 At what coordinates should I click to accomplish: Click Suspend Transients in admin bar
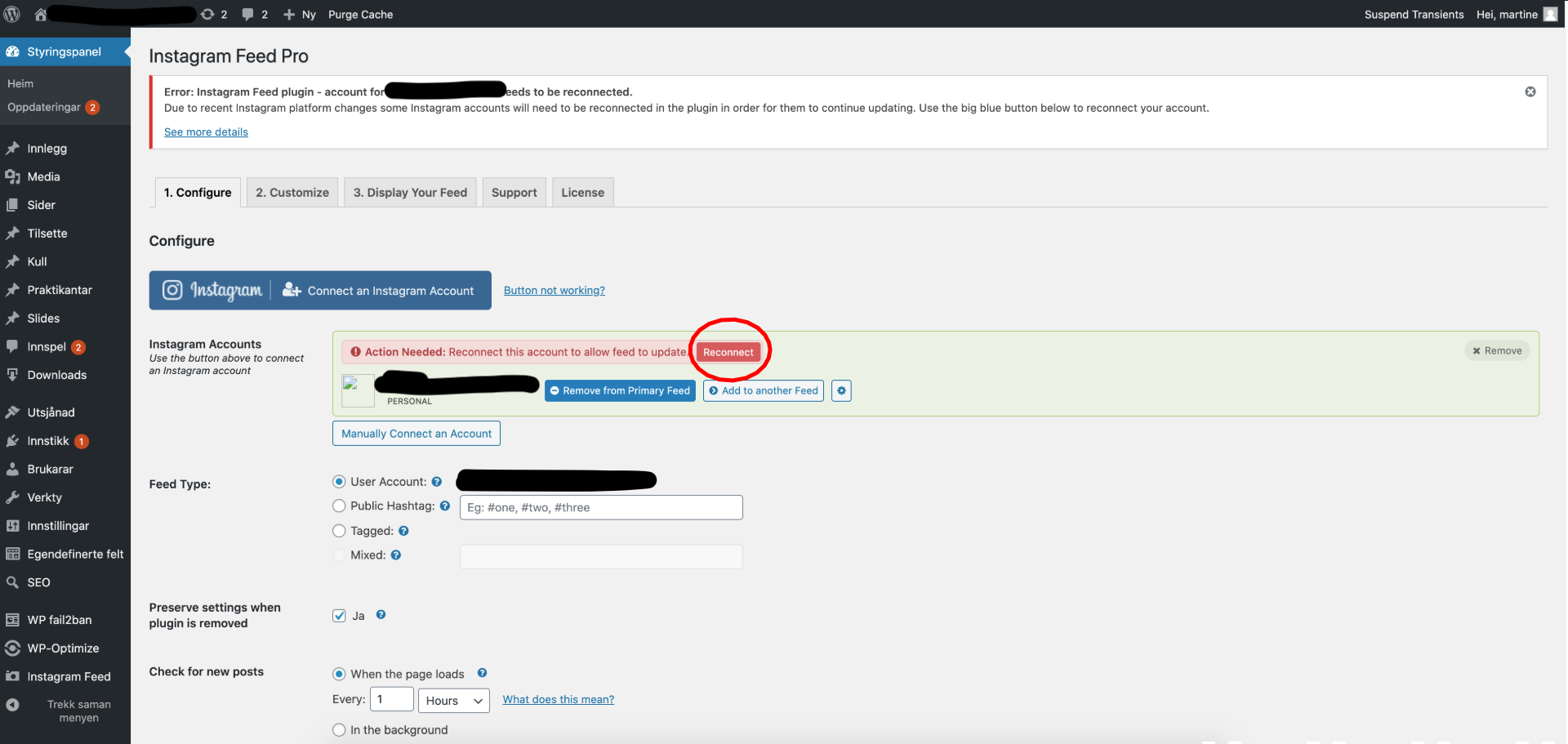[1414, 14]
